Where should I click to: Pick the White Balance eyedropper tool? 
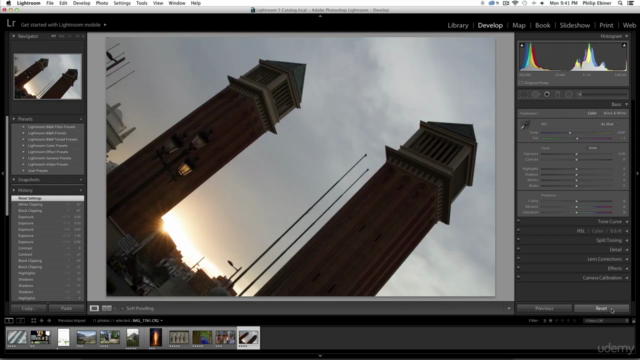click(525, 125)
